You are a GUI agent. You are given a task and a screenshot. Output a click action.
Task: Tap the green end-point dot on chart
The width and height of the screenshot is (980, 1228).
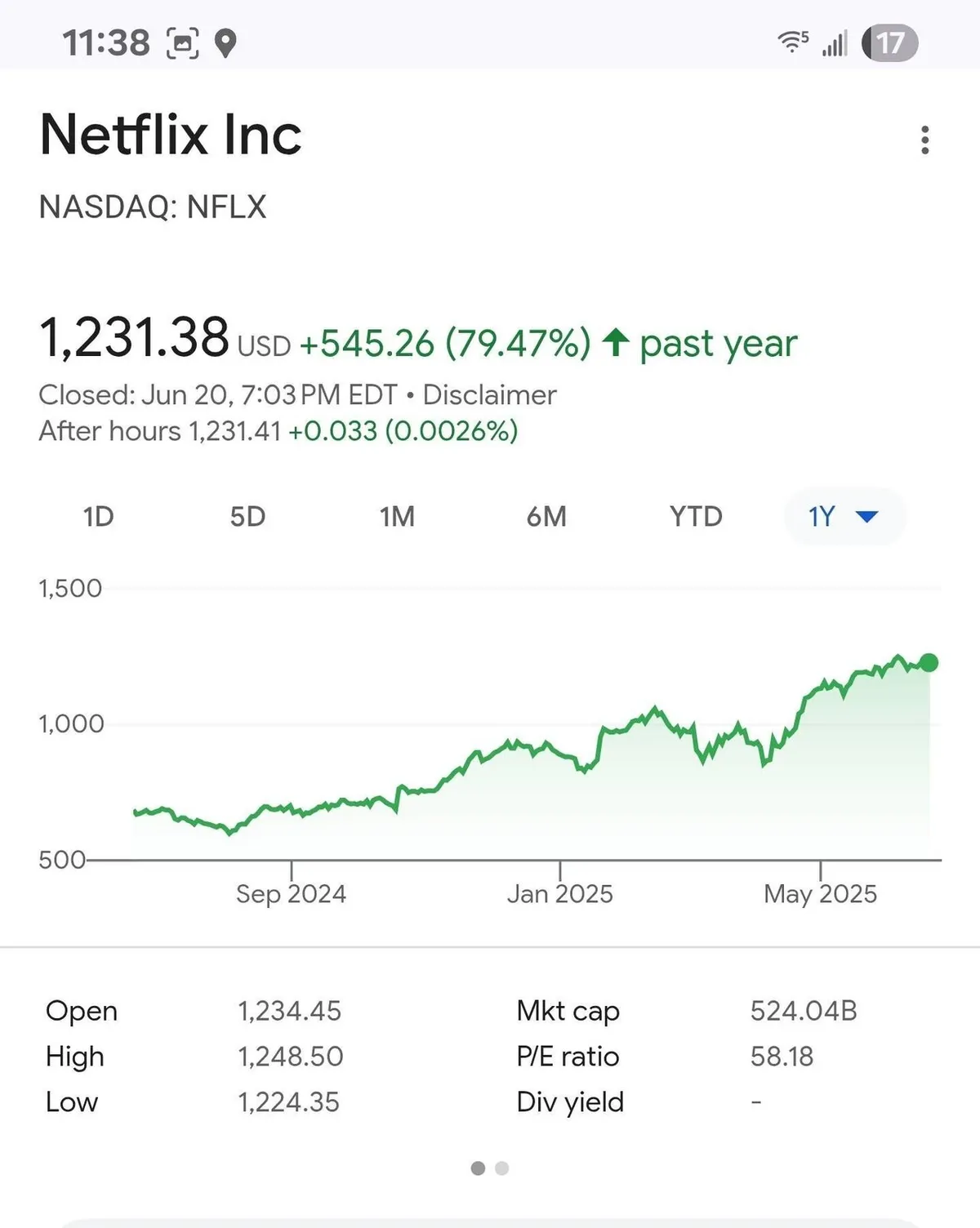(929, 662)
